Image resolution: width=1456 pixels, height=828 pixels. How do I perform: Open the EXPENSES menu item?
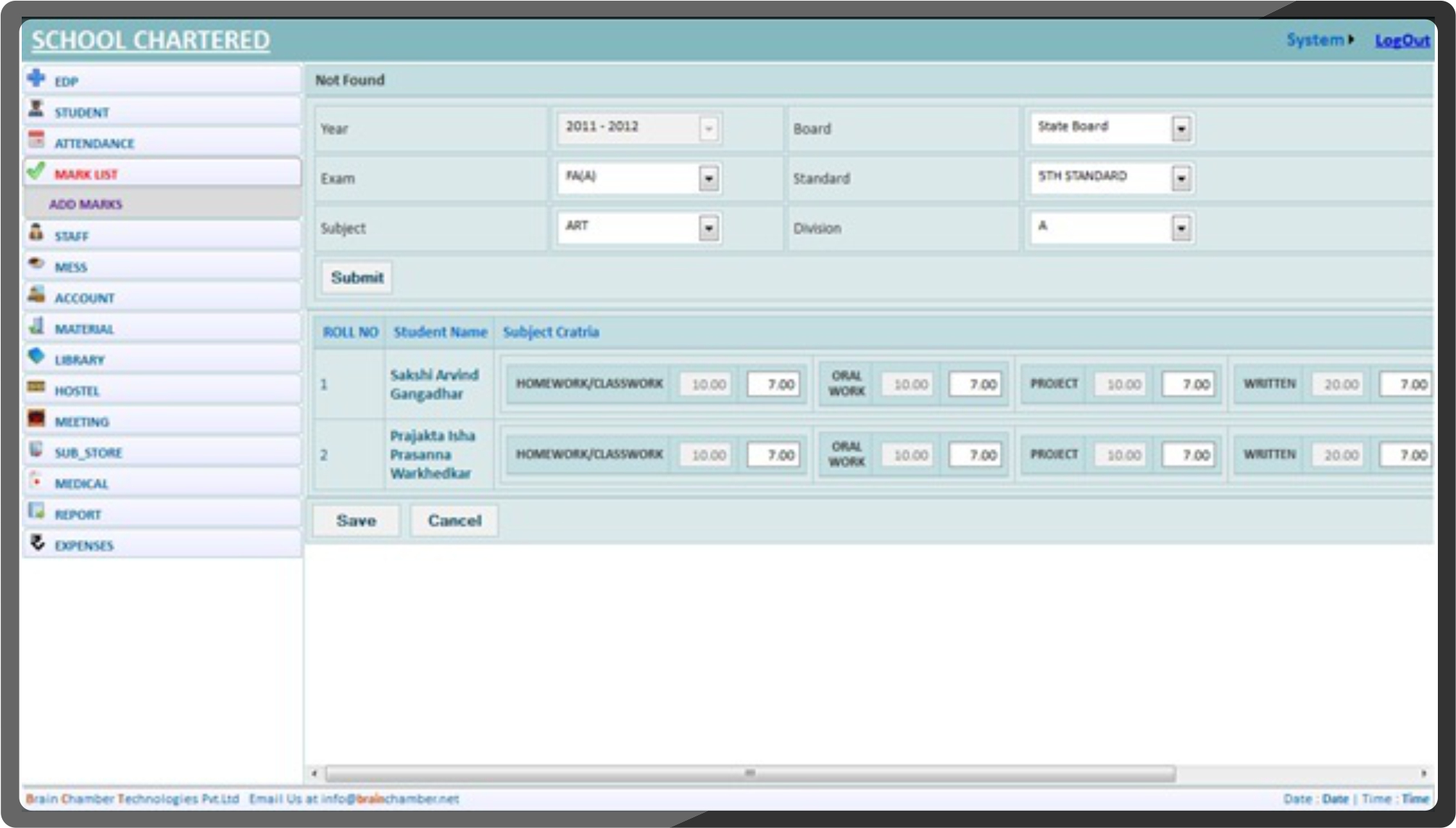[x=162, y=545]
